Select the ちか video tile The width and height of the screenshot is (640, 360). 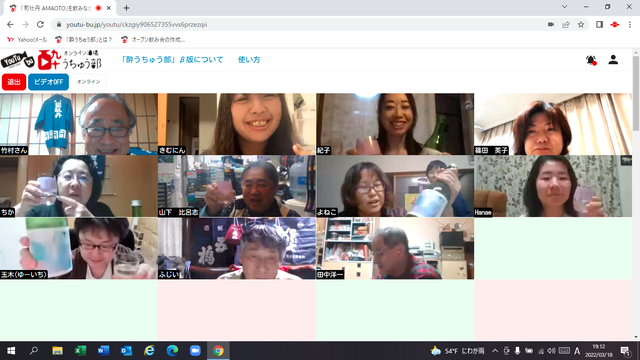[x=79, y=186]
